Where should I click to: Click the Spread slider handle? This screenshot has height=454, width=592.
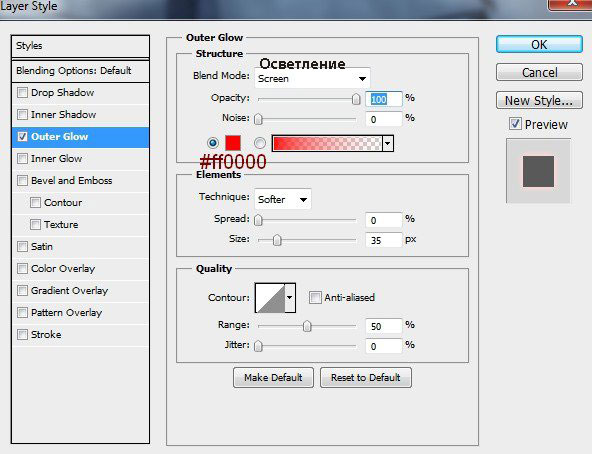pyautogui.click(x=258, y=220)
